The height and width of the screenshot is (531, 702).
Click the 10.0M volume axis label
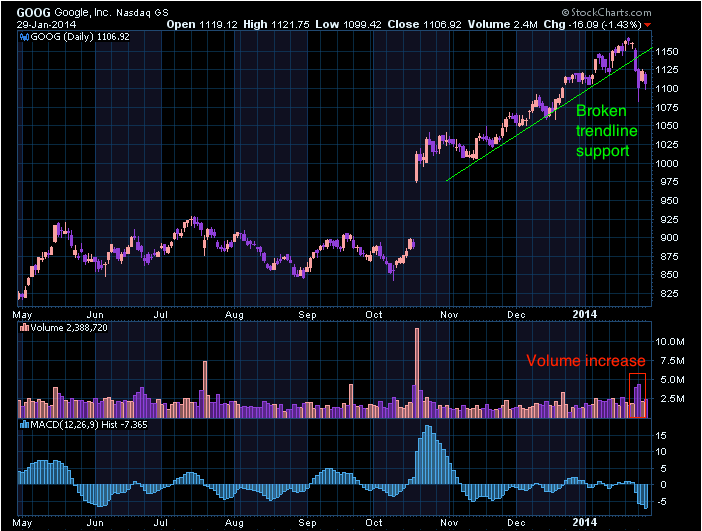670,342
